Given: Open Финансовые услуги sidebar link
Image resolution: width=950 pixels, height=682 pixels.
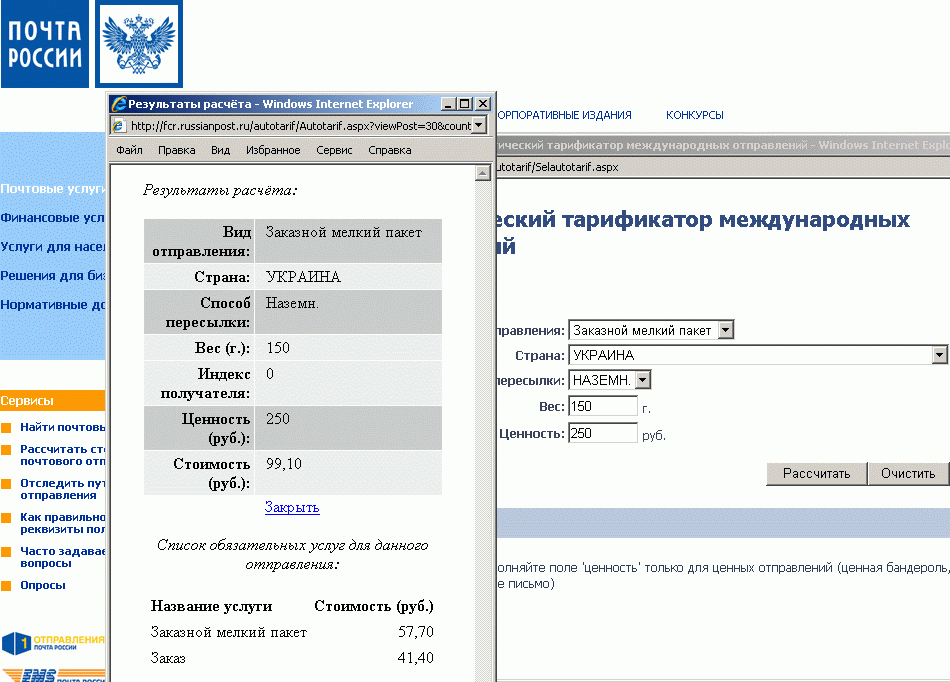Looking at the screenshot, I should [x=53, y=217].
